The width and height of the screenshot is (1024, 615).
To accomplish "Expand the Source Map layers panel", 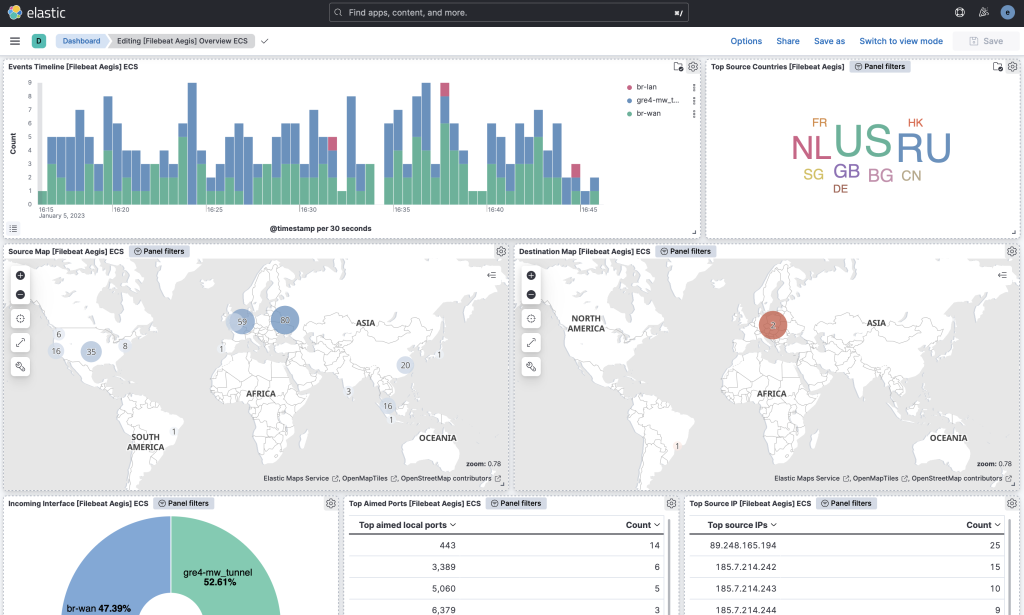I will click(492, 276).
